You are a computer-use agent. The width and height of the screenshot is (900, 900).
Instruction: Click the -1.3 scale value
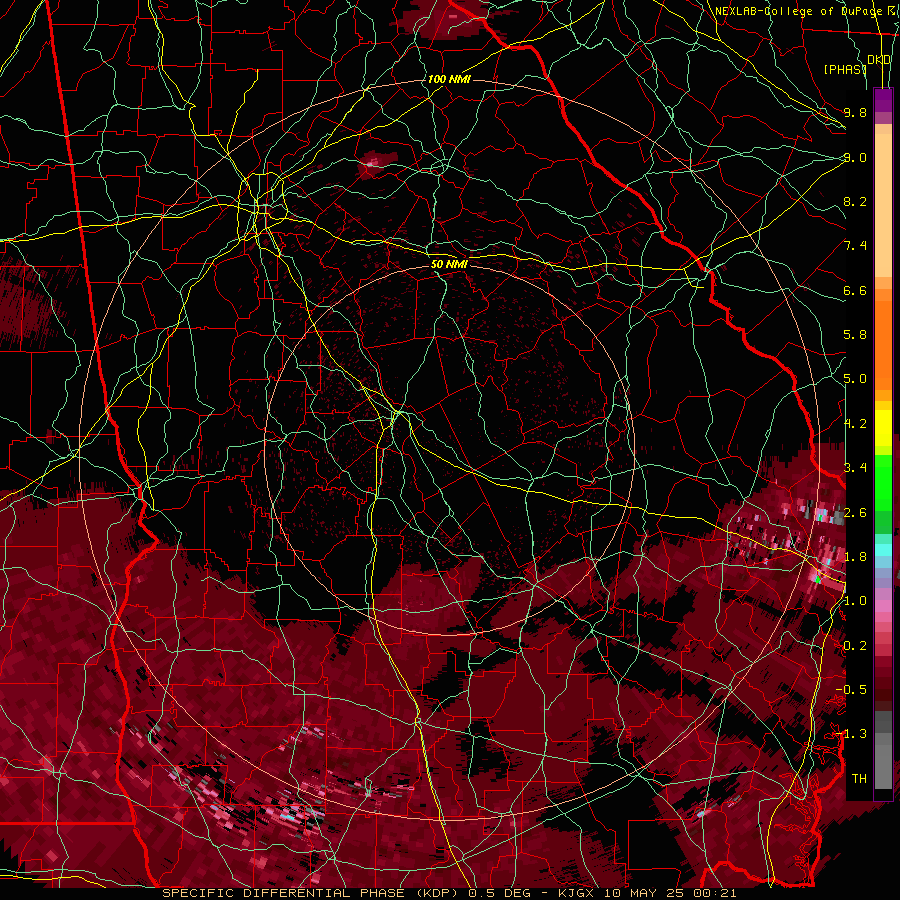[x=851, y=734]
